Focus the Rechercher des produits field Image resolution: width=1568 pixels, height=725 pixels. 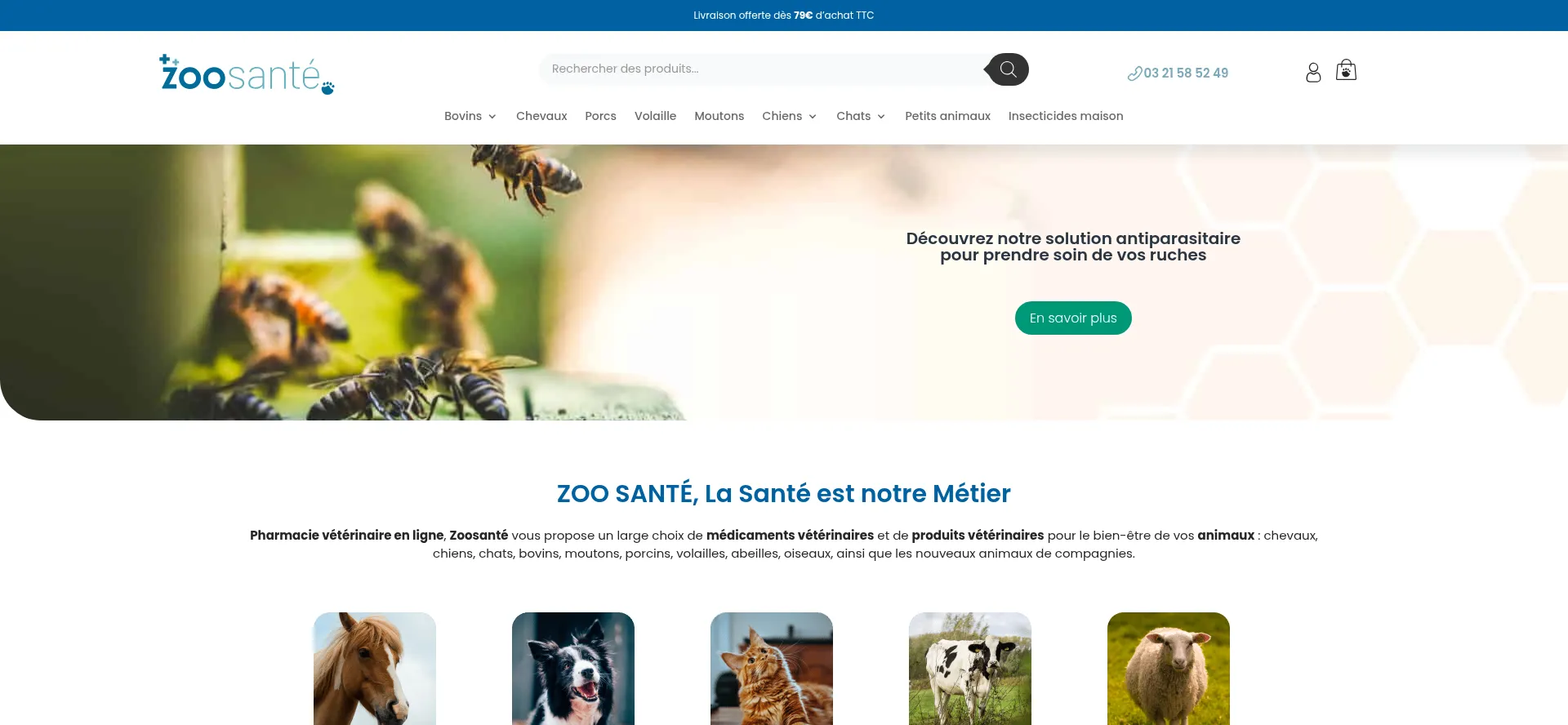pyautogui.click(x=764, y=69)
